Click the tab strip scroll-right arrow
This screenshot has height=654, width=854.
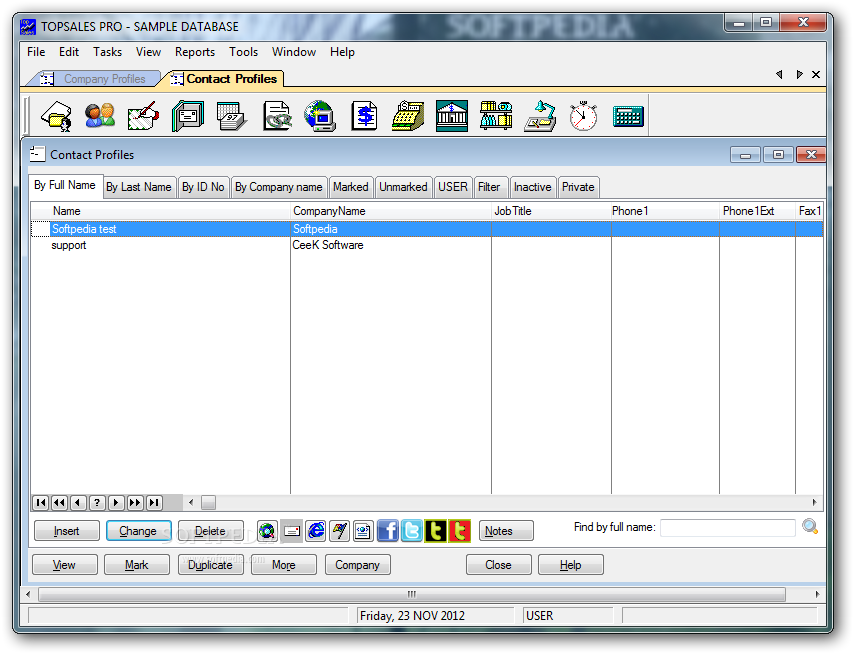point(799,75)
